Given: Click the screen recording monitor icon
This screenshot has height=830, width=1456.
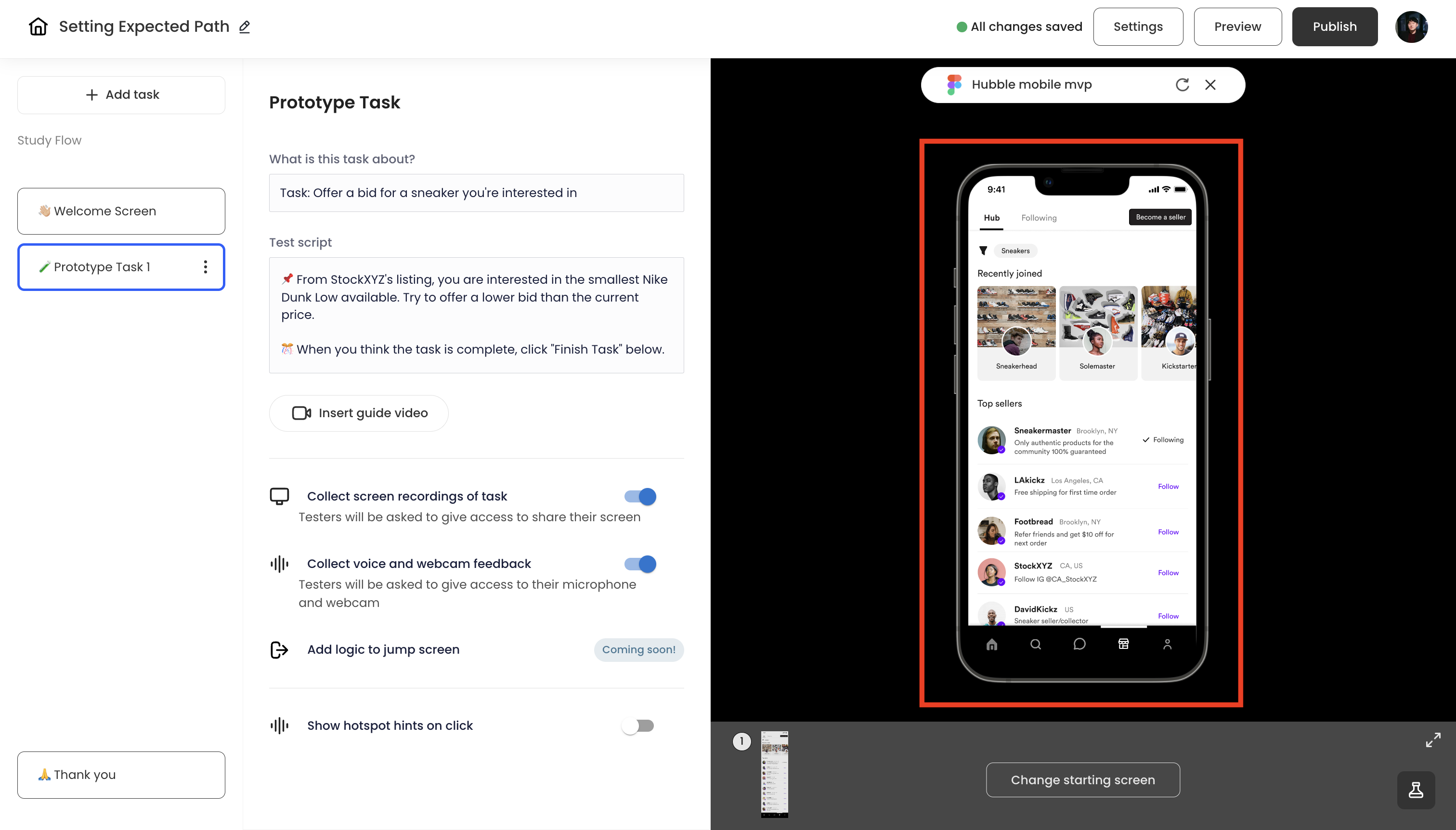Looking at the screenshot, I should 279,496.
